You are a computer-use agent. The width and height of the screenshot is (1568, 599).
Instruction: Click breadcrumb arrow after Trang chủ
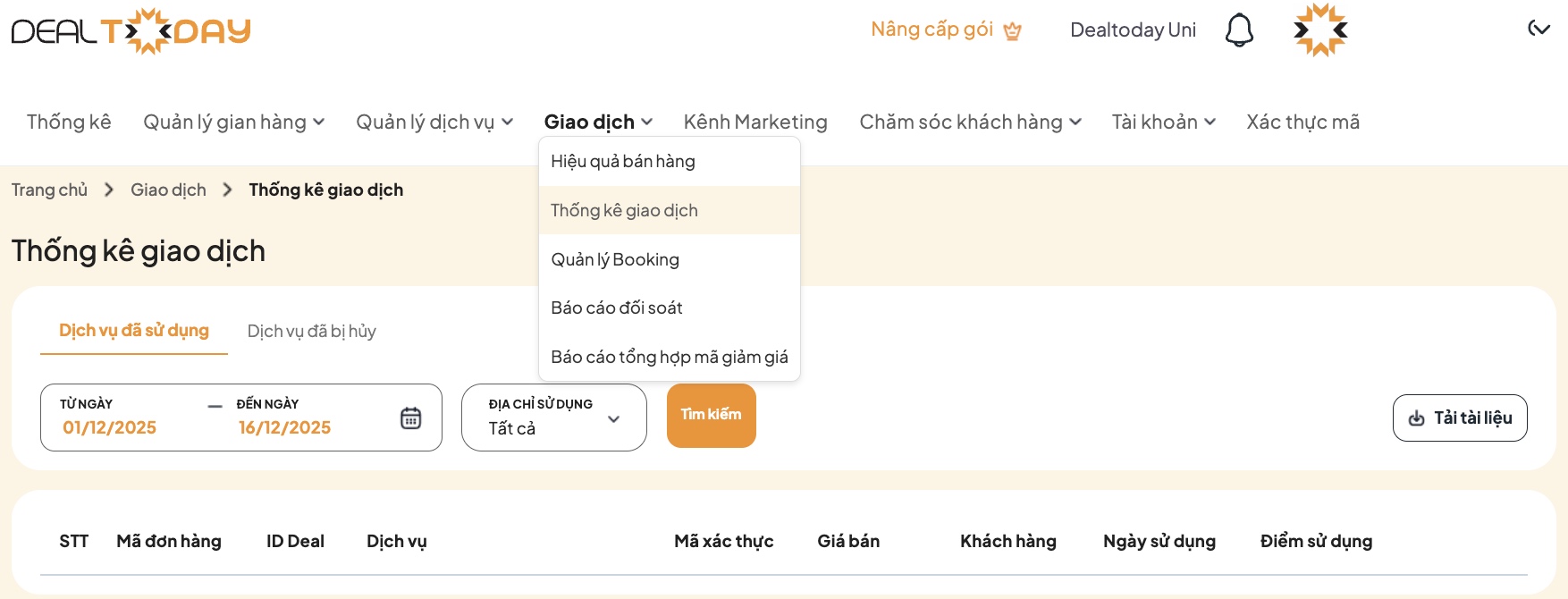tap(109, 190)
